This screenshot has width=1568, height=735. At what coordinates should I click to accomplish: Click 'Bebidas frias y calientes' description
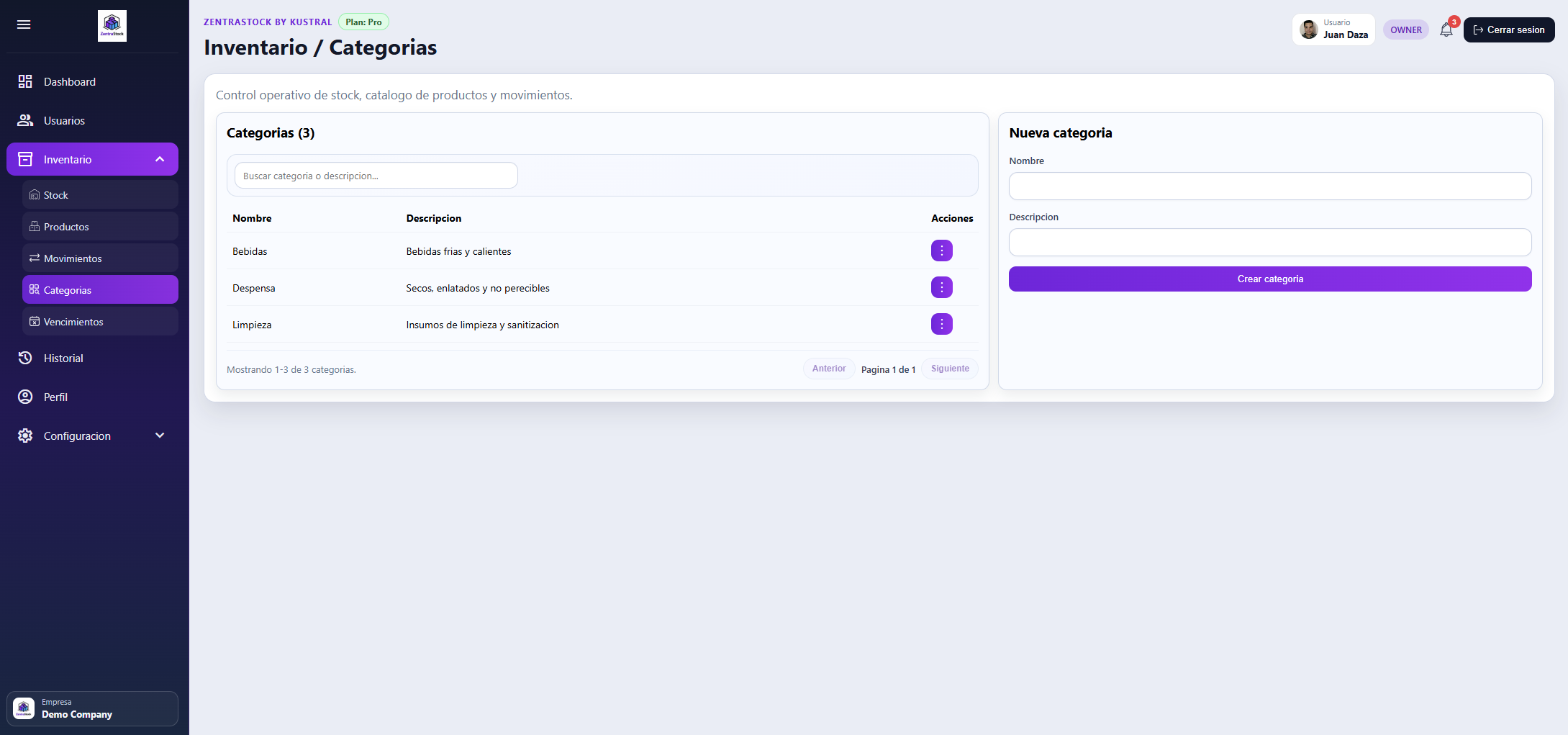pyautogui.click(x=459, y=252)
